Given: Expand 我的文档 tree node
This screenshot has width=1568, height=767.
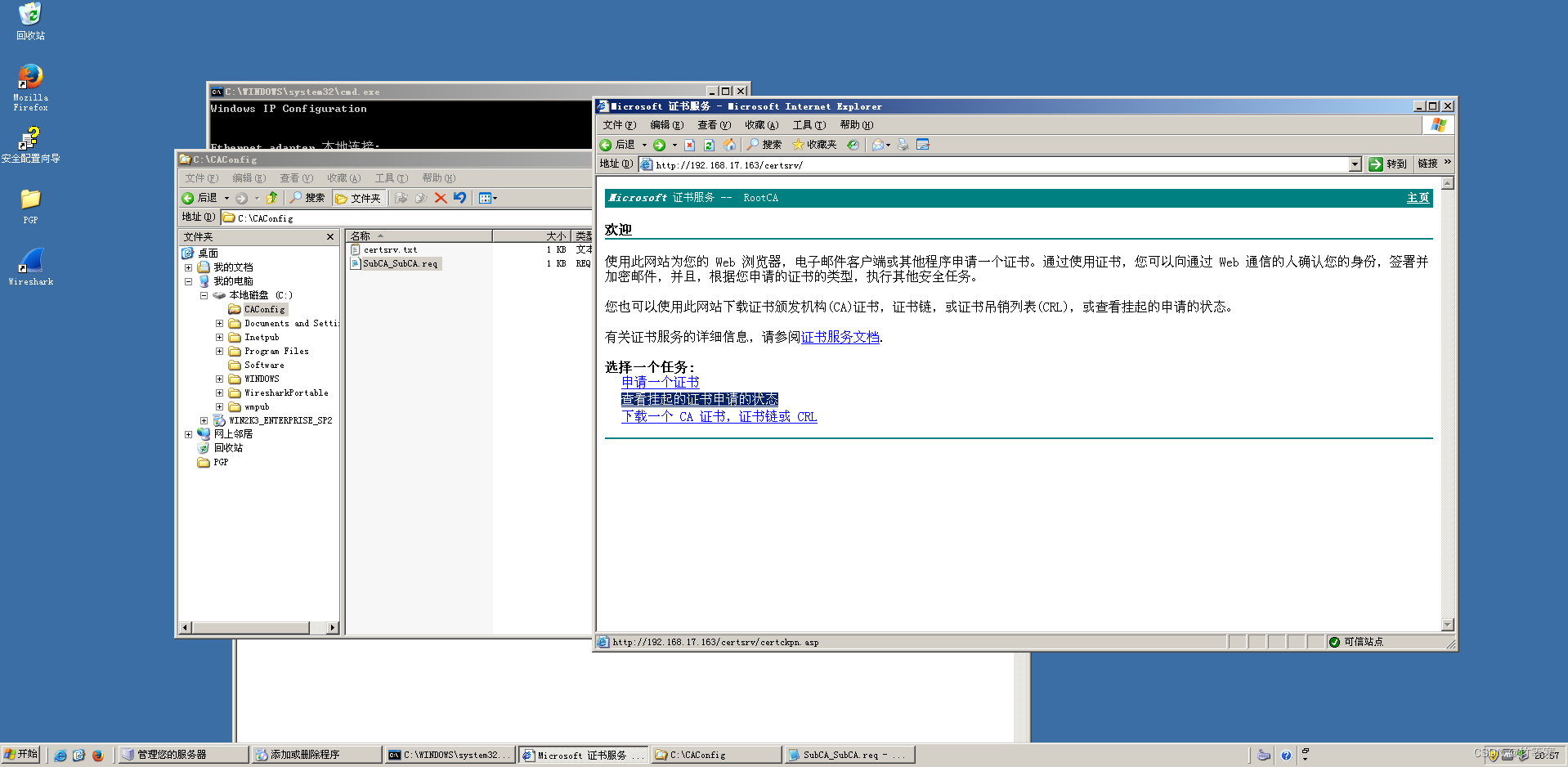Looking at the screenshot, I should (188, 267).
